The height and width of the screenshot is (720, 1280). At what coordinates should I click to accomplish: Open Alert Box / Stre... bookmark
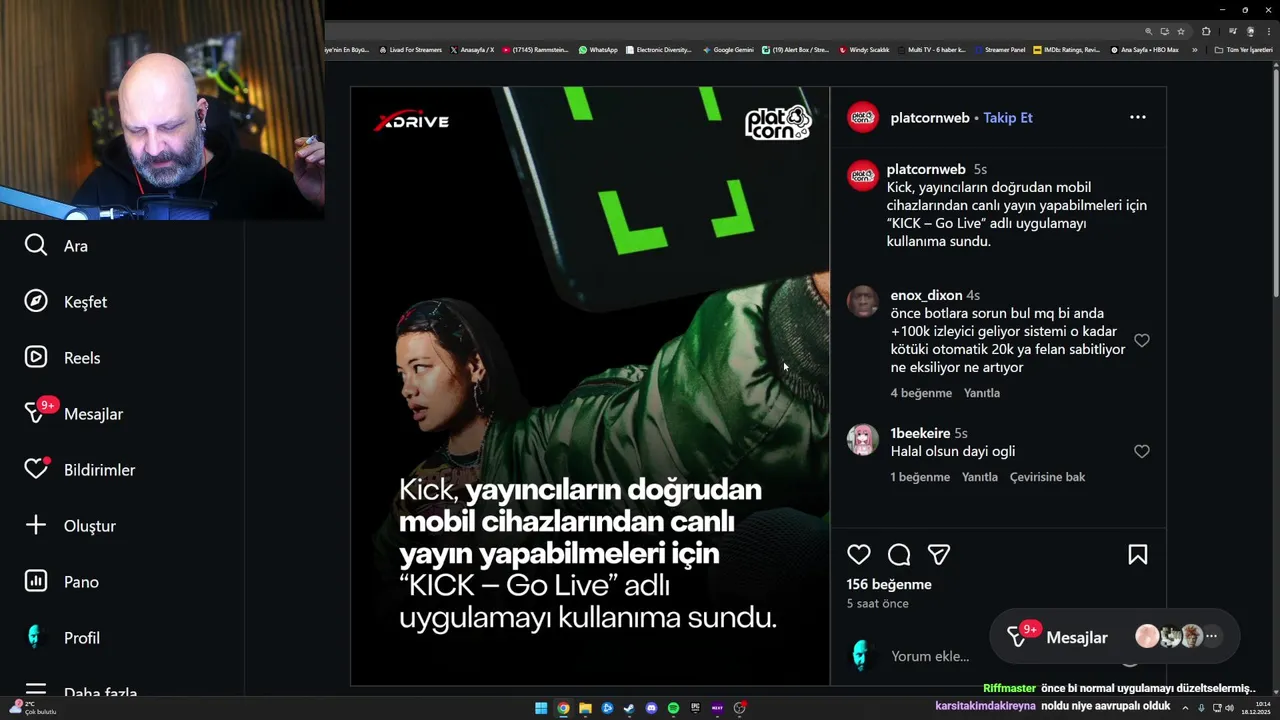pos(796,49)
